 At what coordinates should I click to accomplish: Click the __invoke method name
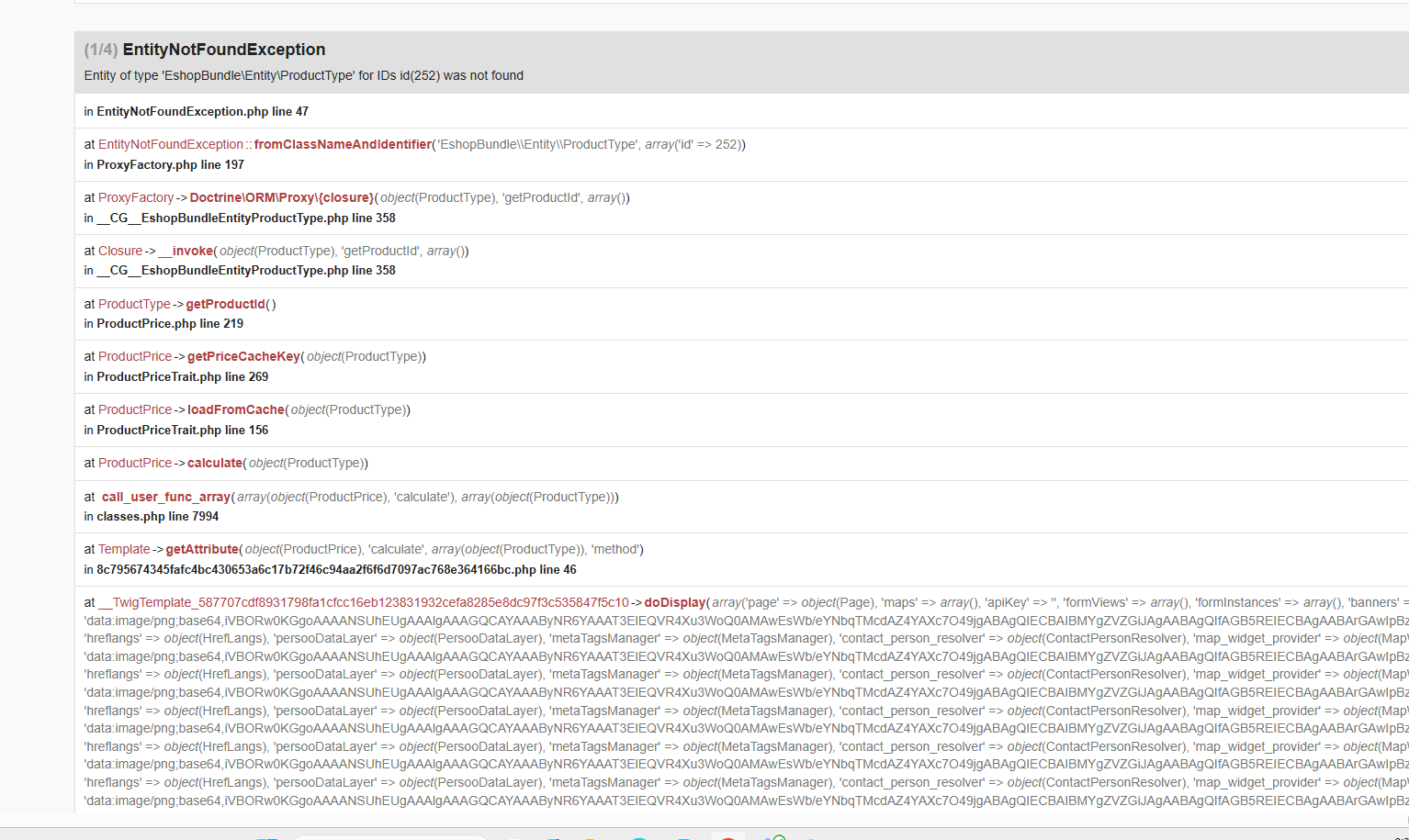[x=186, y=251]
